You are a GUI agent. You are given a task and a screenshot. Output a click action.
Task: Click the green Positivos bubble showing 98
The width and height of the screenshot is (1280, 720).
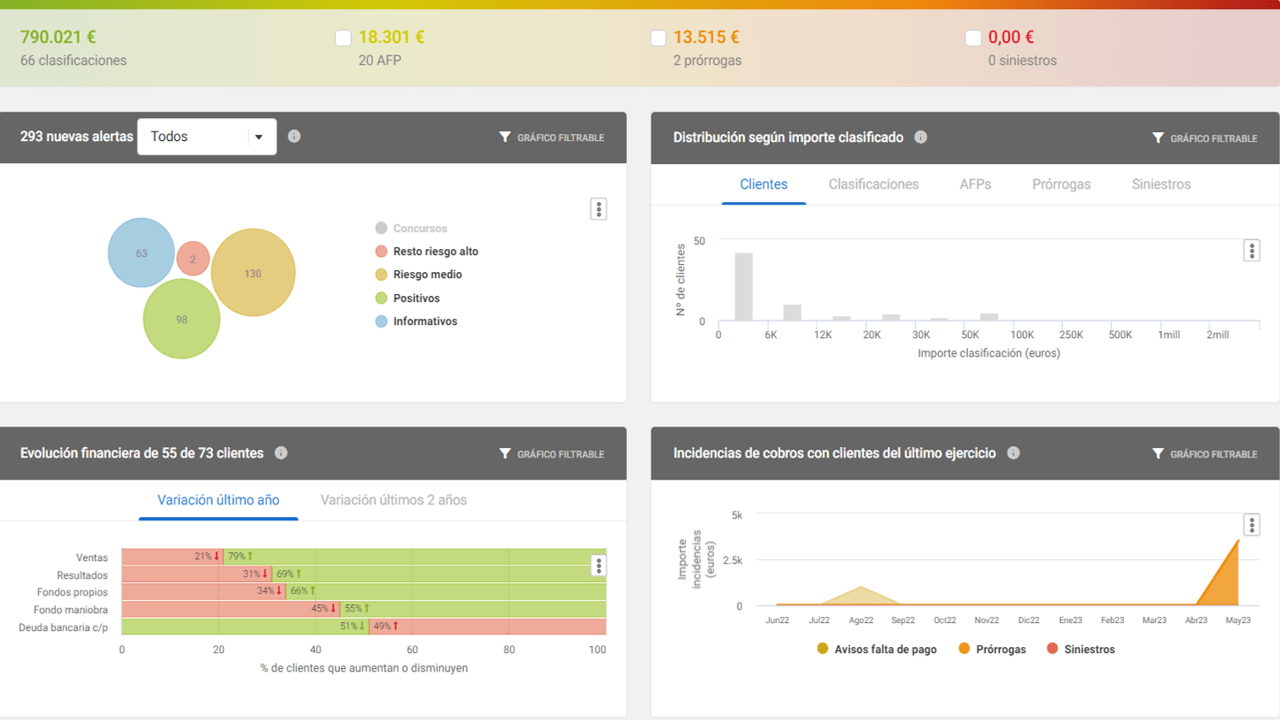pos(181,319)
